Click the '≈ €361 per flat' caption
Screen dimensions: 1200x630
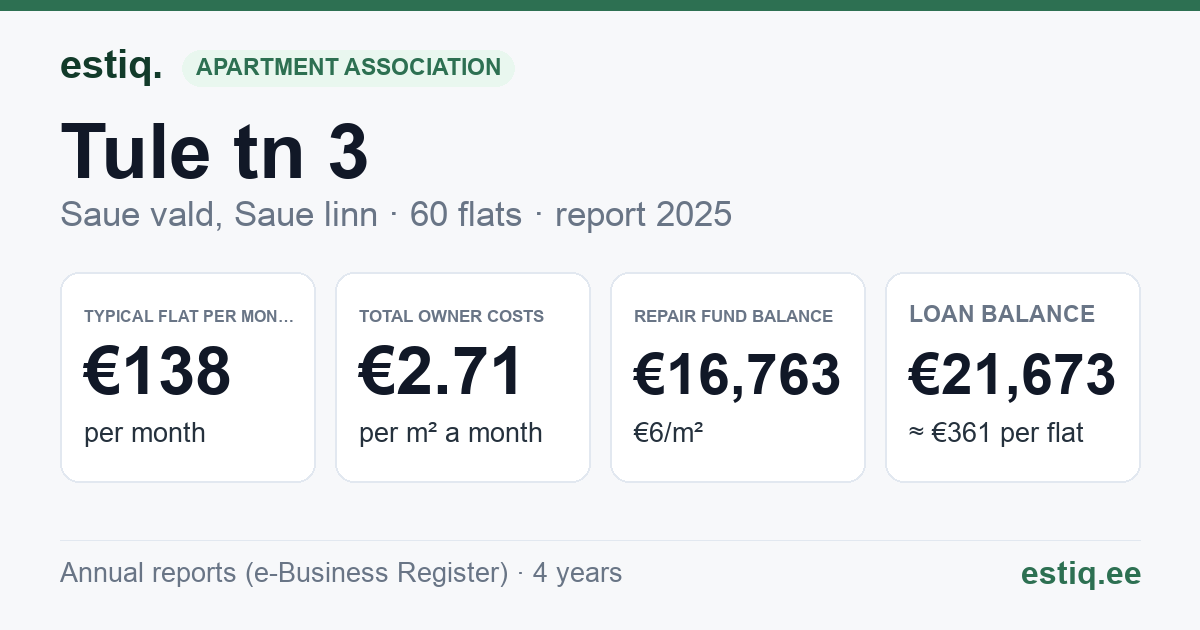(996, 433)
